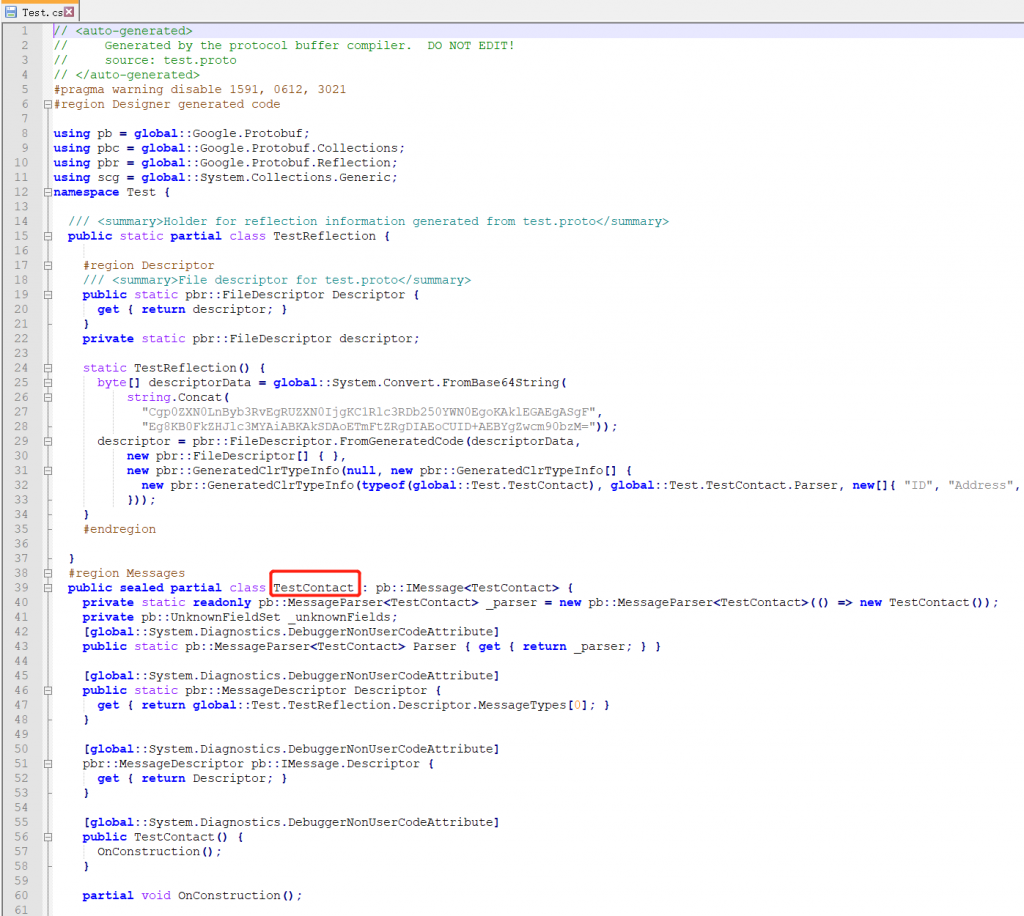1024x916 pixels.
Task: Click '#region Messages' on line 38
Action: coord(127,573)
